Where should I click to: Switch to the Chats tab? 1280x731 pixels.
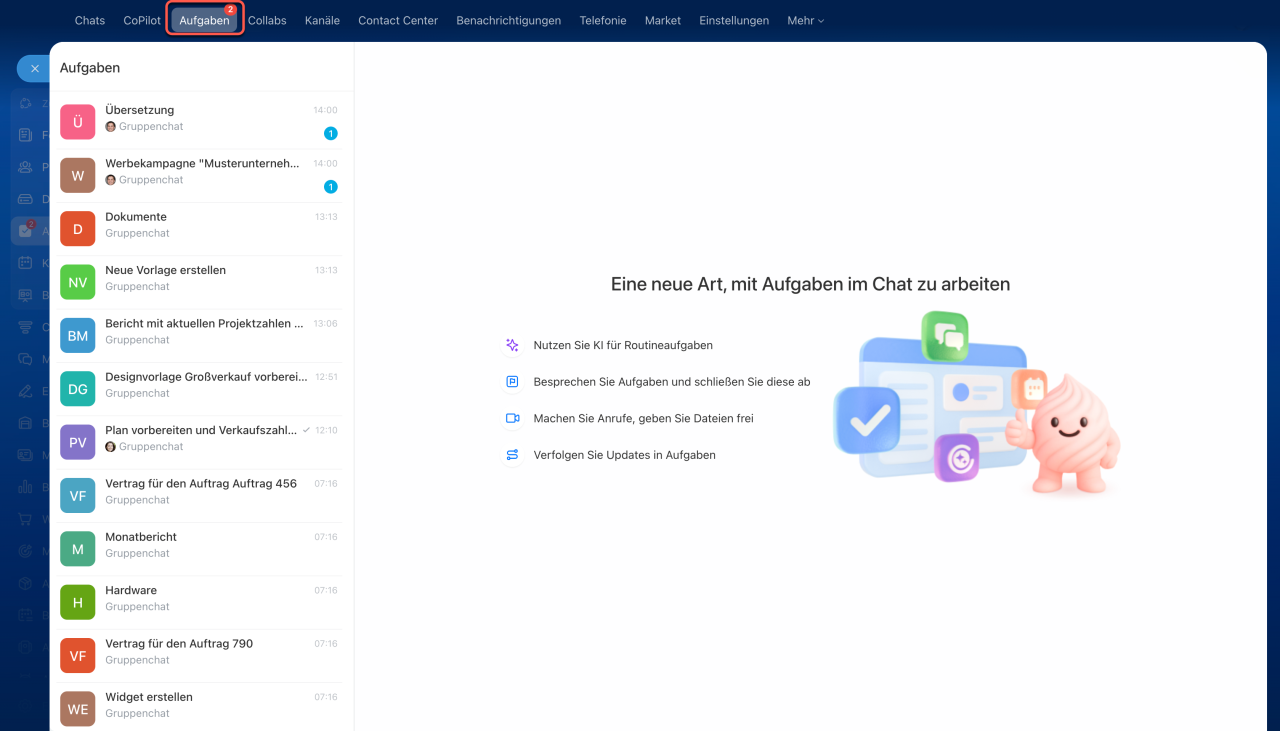coord(89,20)
